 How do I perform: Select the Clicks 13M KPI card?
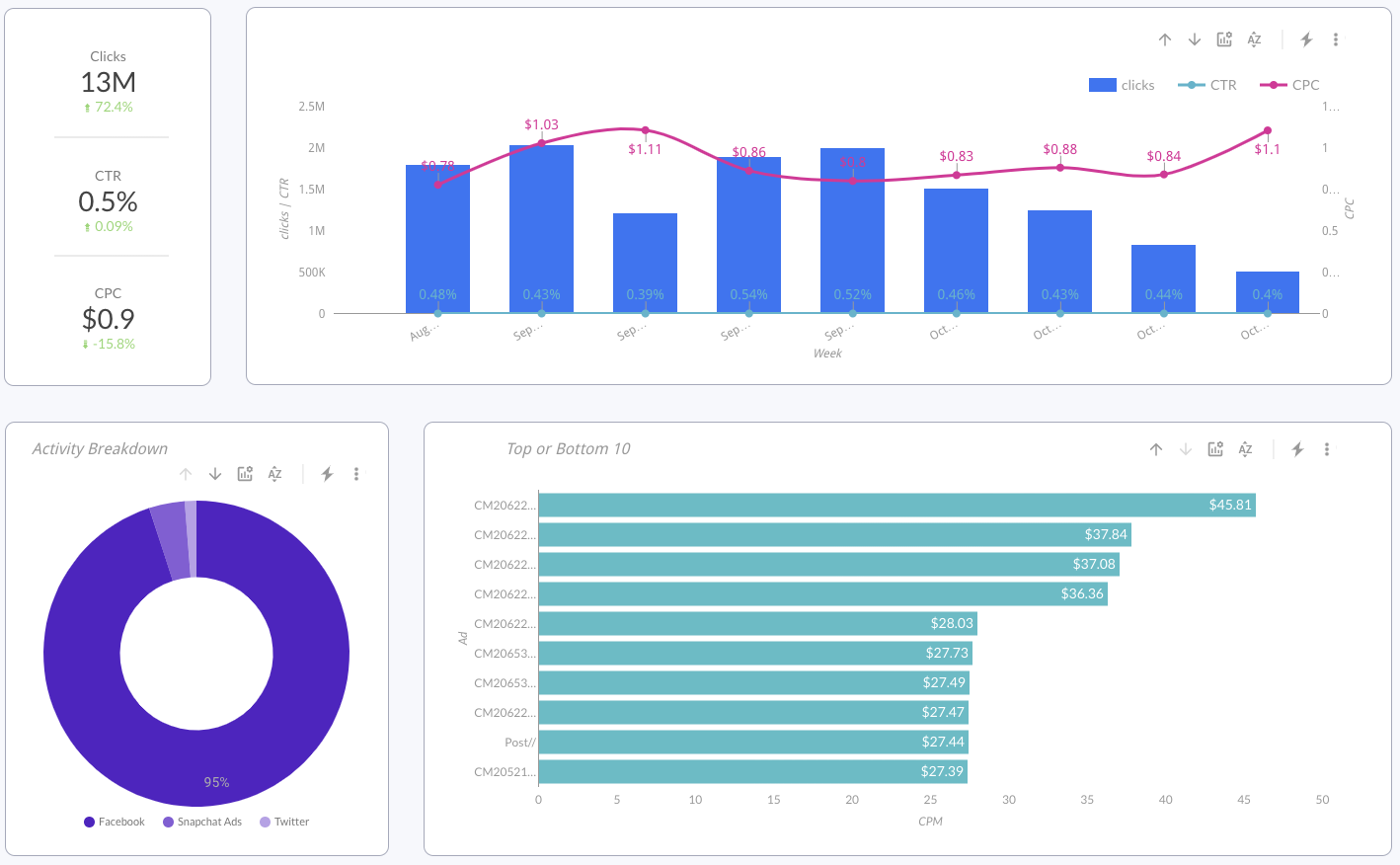point(108,81)
